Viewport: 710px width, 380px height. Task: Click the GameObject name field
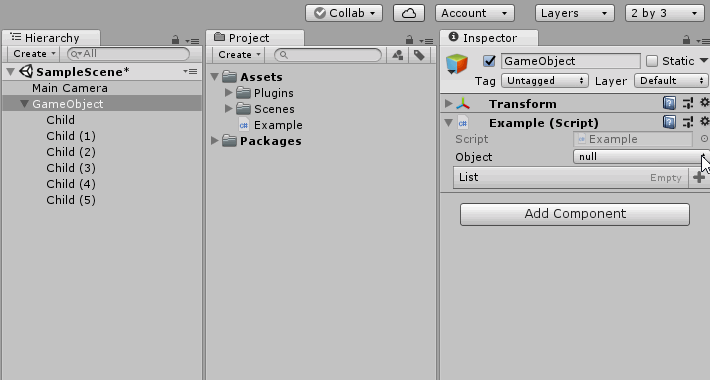tap(571, 61)
